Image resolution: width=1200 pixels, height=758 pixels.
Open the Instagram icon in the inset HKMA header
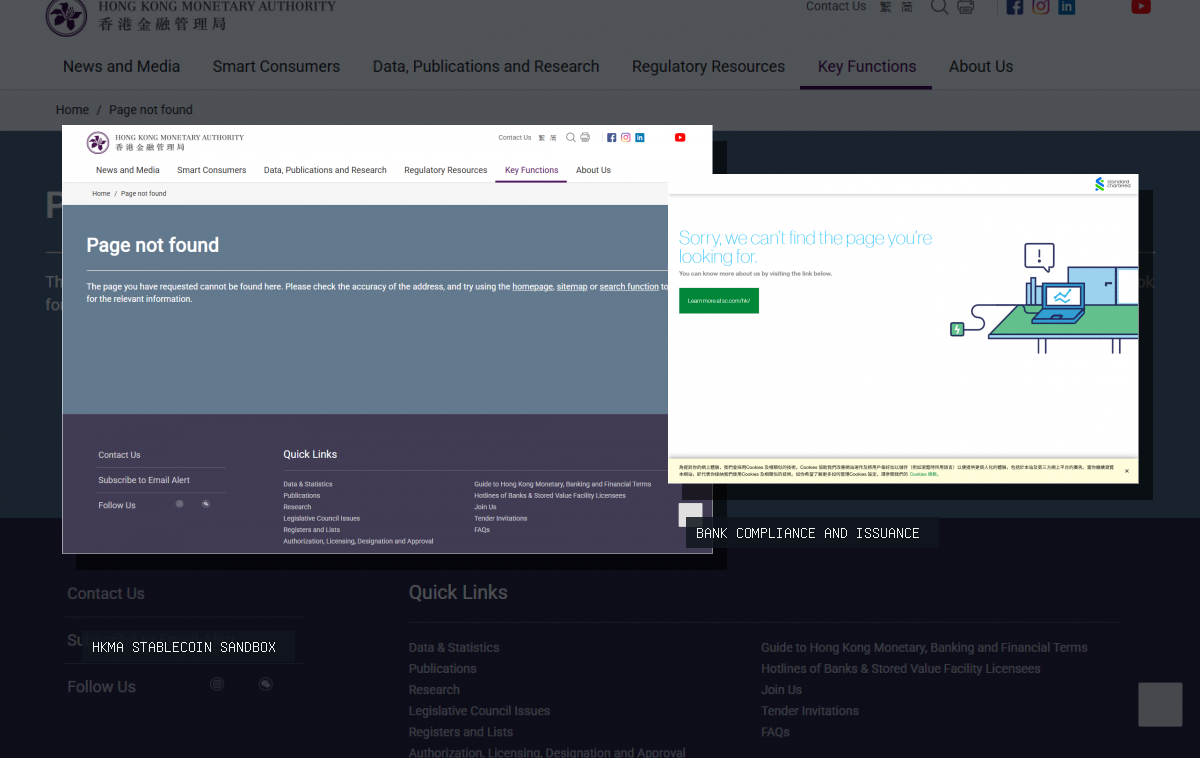pos(626,138)
